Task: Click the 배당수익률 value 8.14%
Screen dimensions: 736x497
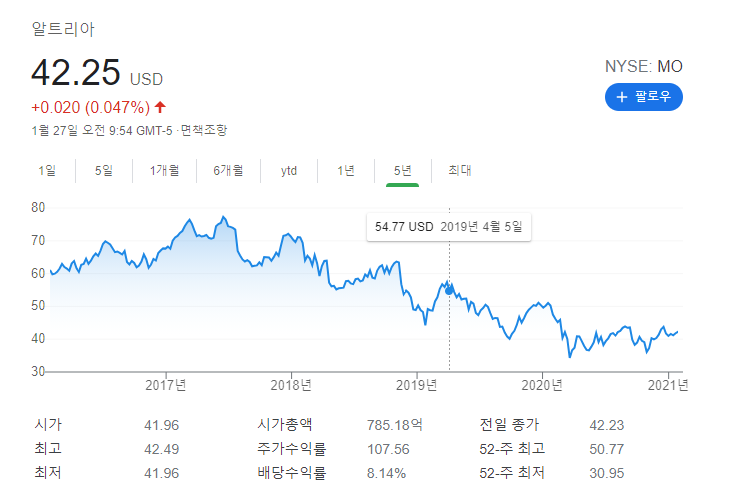Action: click(386, 473)
